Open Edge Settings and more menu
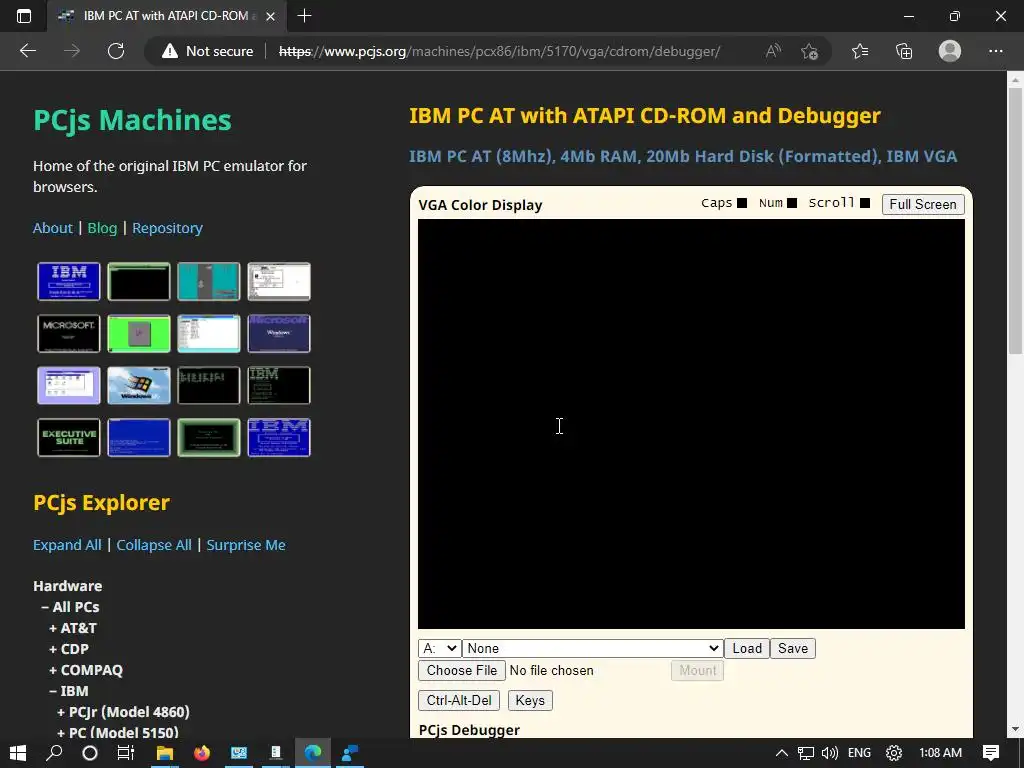This screenshot has width=1024, height=768. [995, 51]
